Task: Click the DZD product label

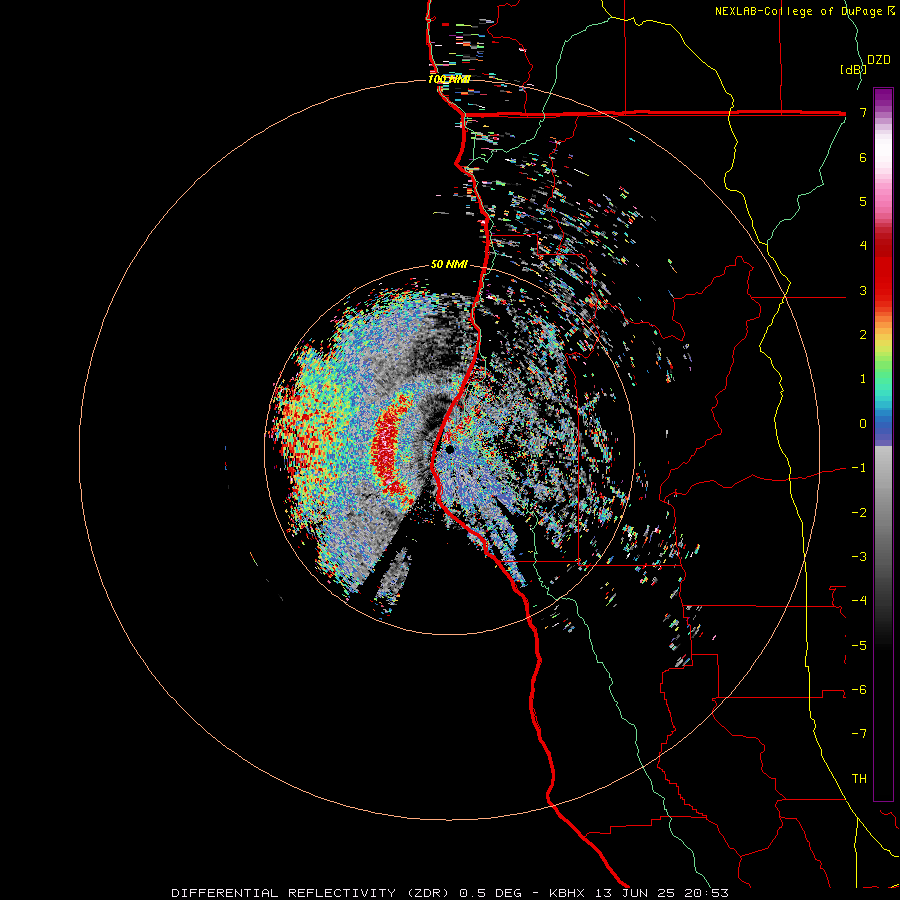Action: click(x=879, y=60)
